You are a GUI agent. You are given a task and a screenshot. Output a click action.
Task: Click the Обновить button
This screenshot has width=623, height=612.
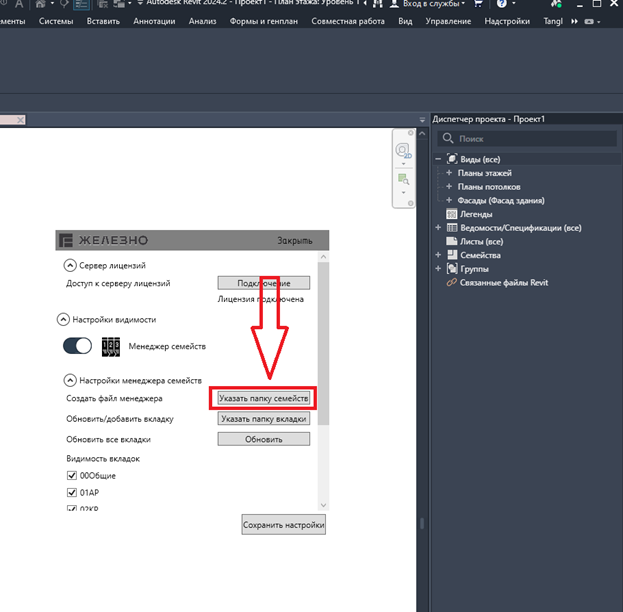coord(264,439)
